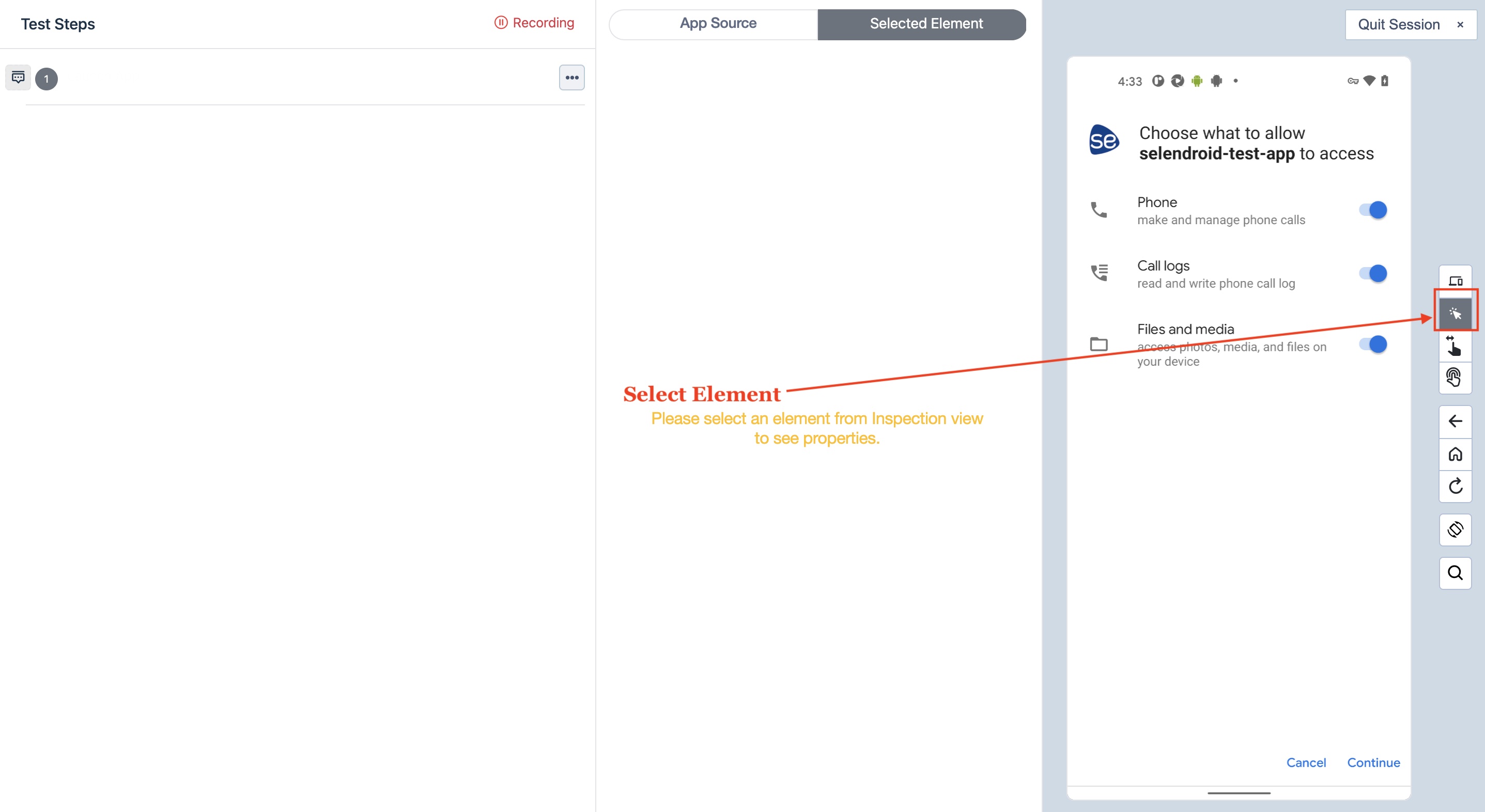
Task: Click the 'Please select an element' message
Action: pyautogui.click(x=817, y=428)
